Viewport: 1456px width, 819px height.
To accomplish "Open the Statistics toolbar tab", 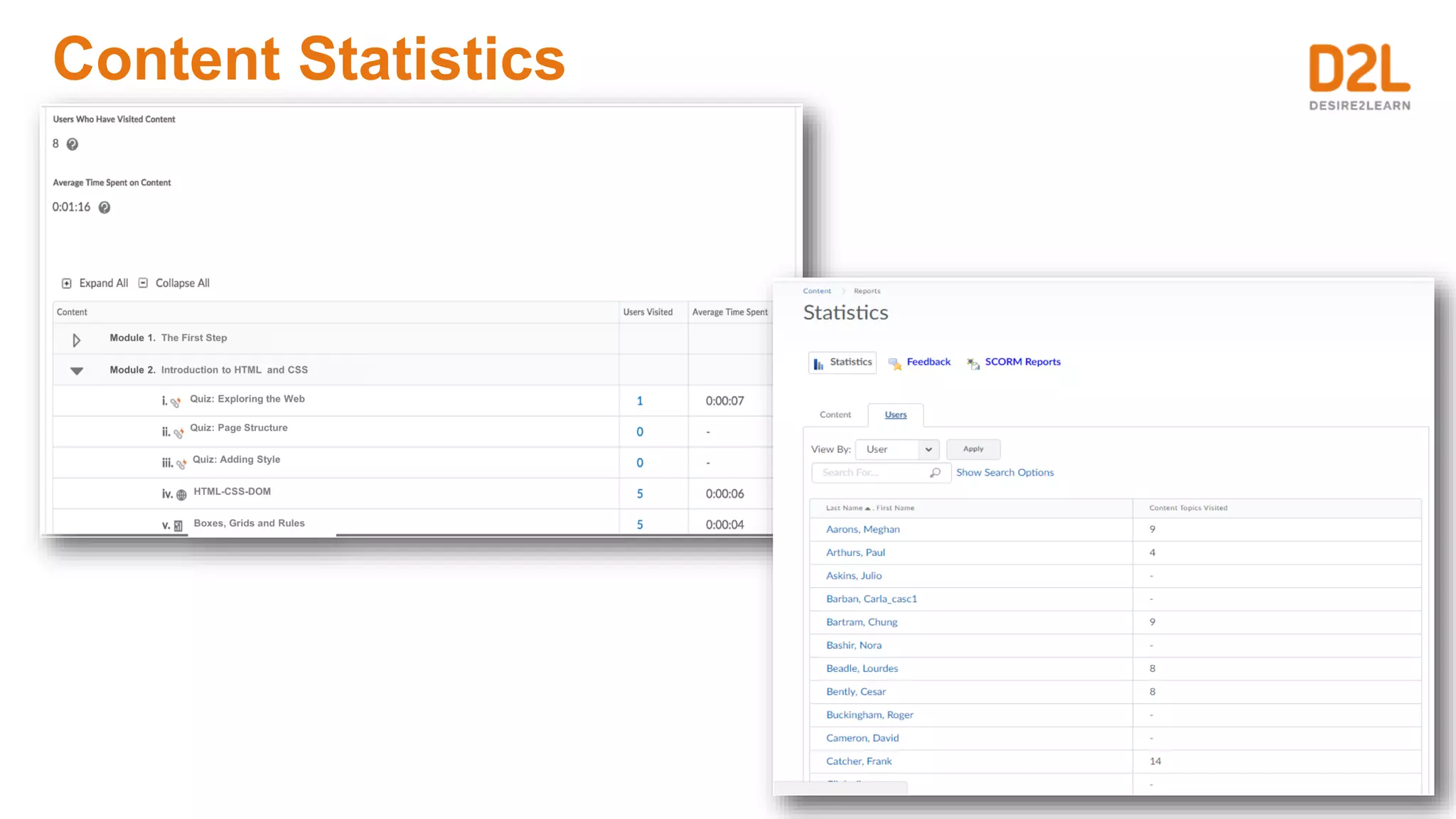I will click(x=842, y=363).
